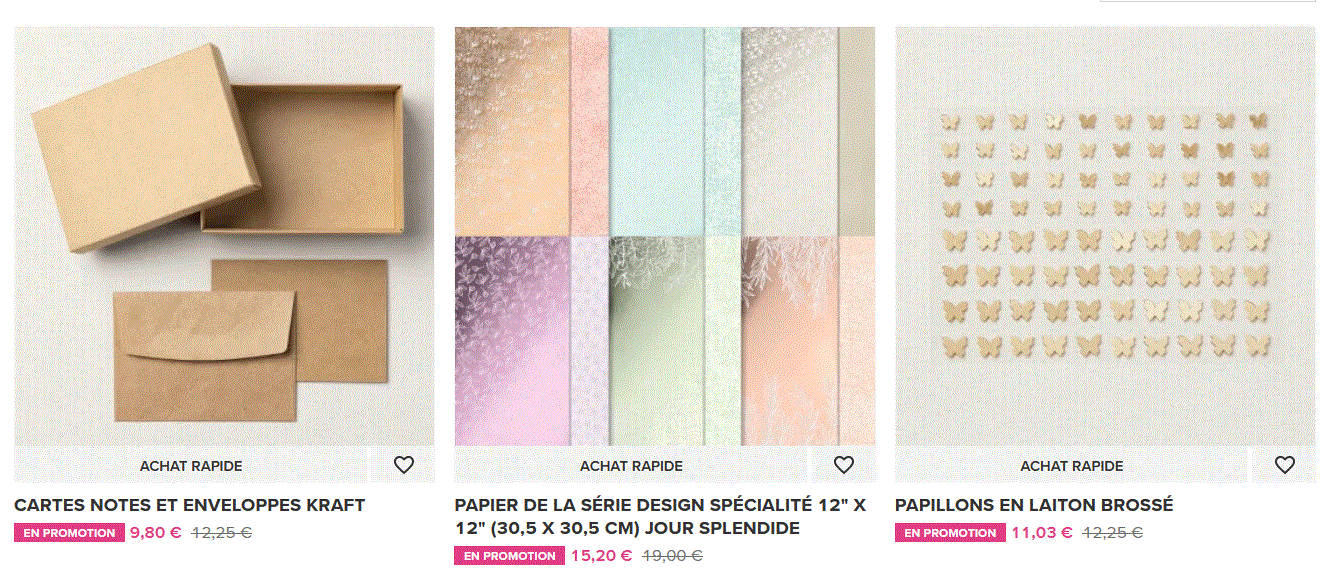Click the 15,20 € sale price
1329x576 pixels.
[x=601, y=556]
